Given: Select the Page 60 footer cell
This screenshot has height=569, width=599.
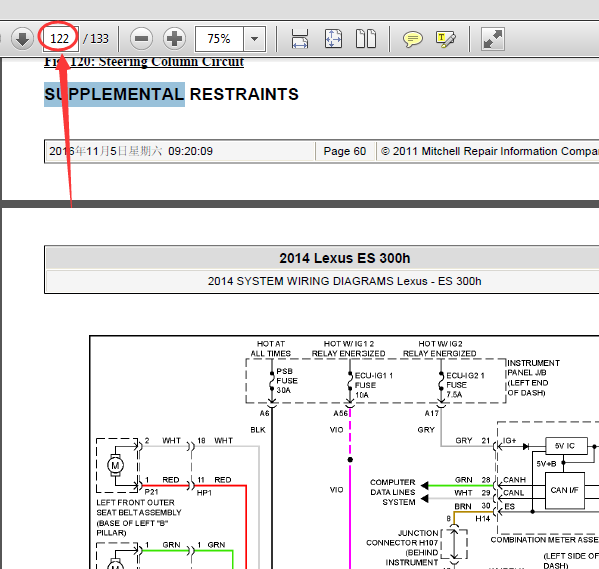Looking at the screenshot, I should pos(345,151).
